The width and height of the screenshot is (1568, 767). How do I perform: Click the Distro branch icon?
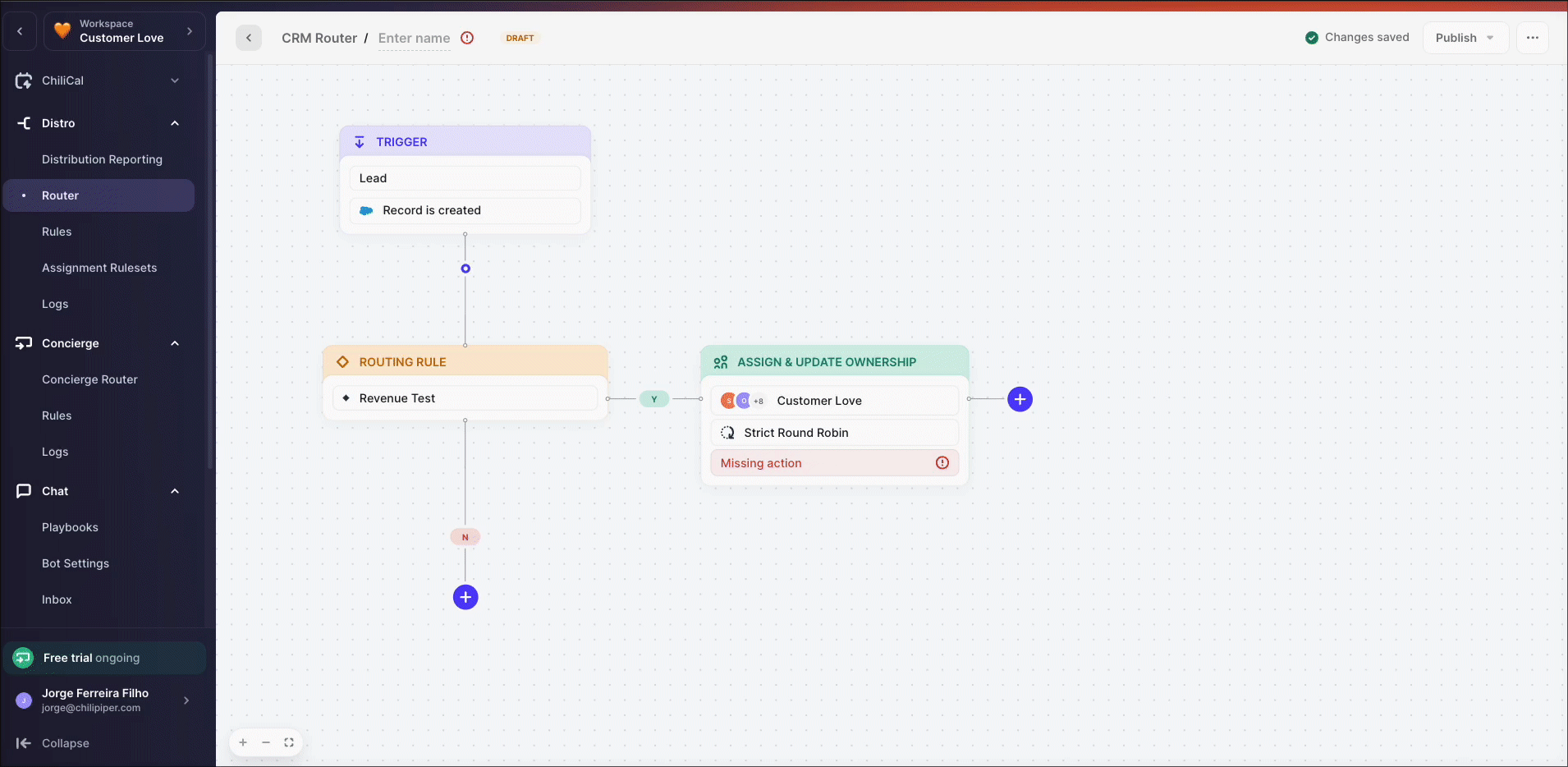click(x=24, y=123)
